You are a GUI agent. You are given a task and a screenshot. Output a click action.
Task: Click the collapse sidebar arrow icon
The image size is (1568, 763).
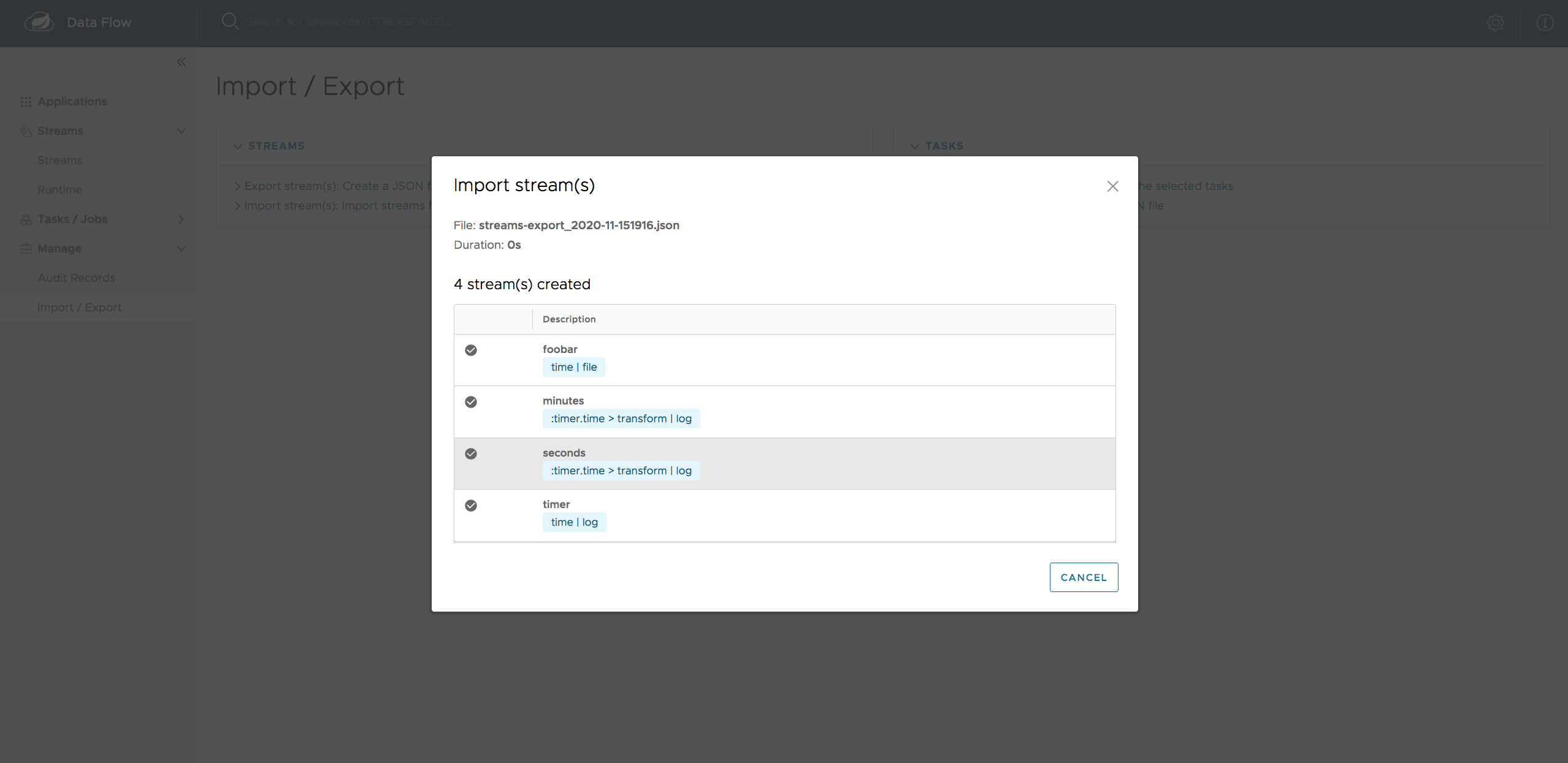(181, 62)
